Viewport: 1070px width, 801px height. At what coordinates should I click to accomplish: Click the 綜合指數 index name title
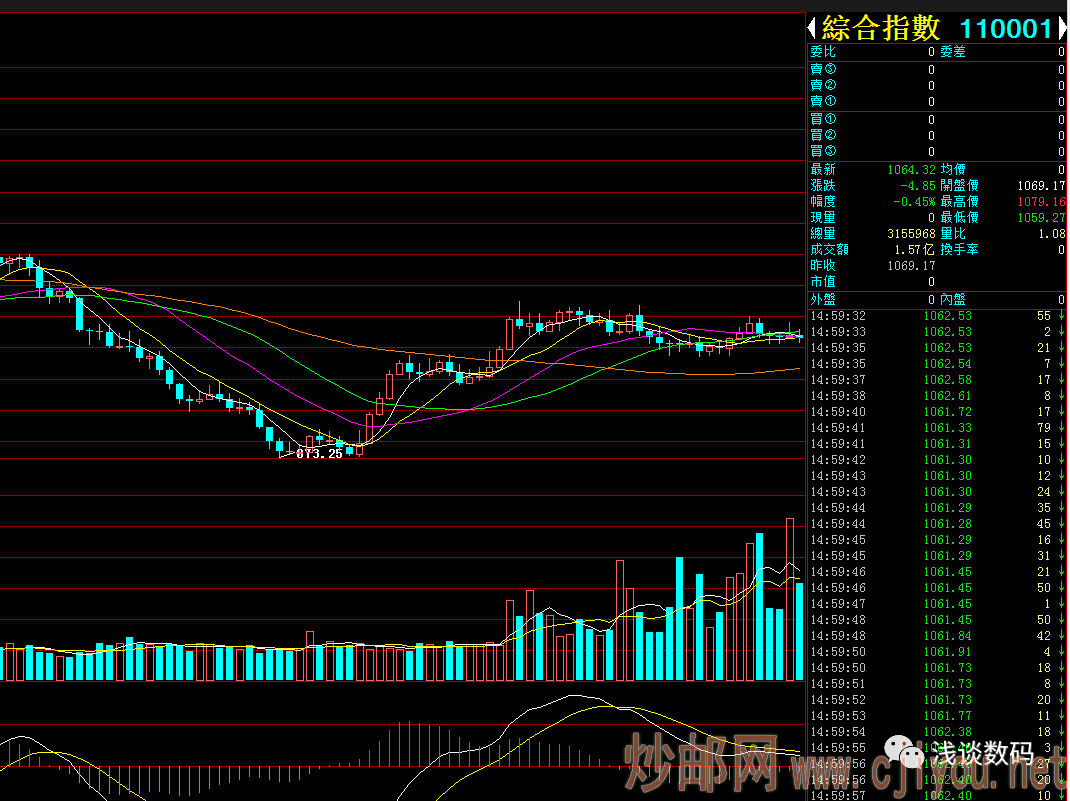[882, 28]
